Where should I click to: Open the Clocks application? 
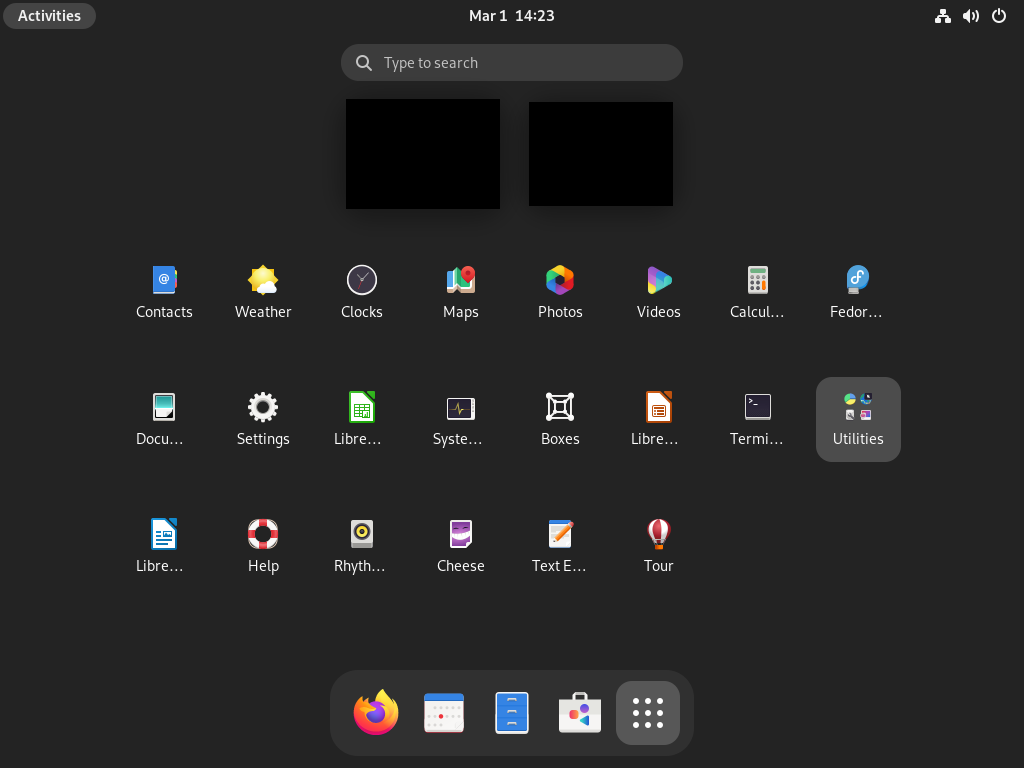pos(362,292)
